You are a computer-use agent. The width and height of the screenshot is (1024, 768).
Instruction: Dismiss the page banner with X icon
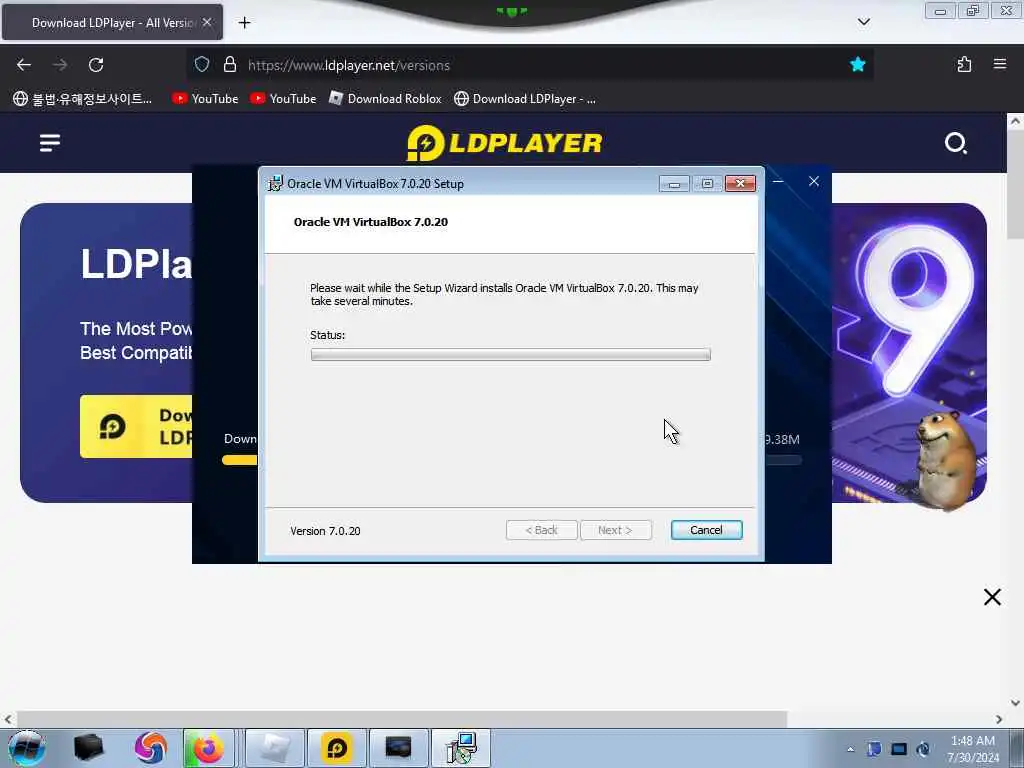tap(992, 597)
